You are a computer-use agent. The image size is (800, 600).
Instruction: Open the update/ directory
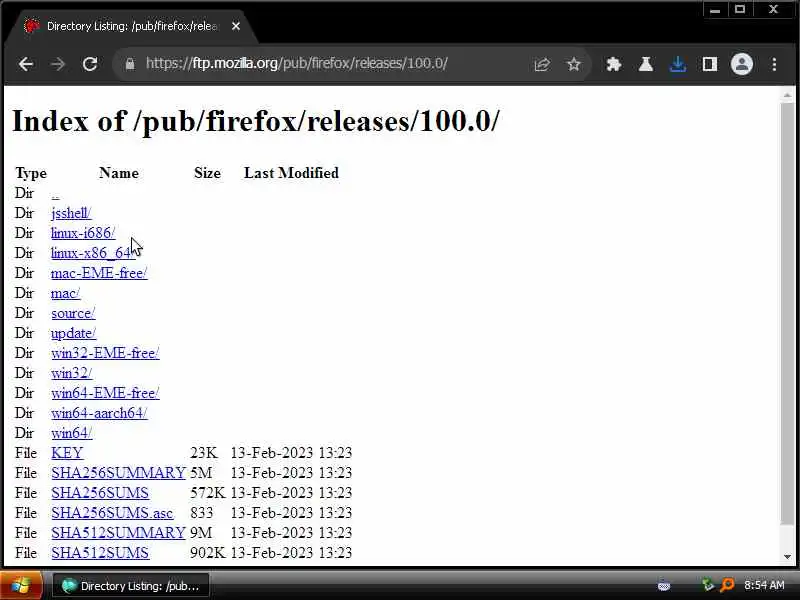click(73, 333)
